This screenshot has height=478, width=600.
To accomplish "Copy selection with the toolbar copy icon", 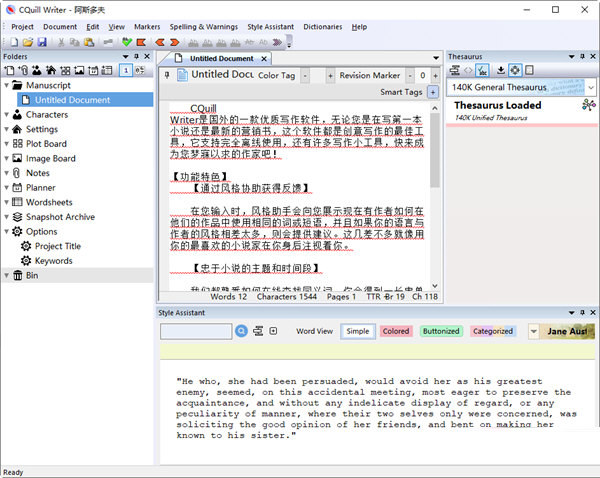I will click(75, 42).
